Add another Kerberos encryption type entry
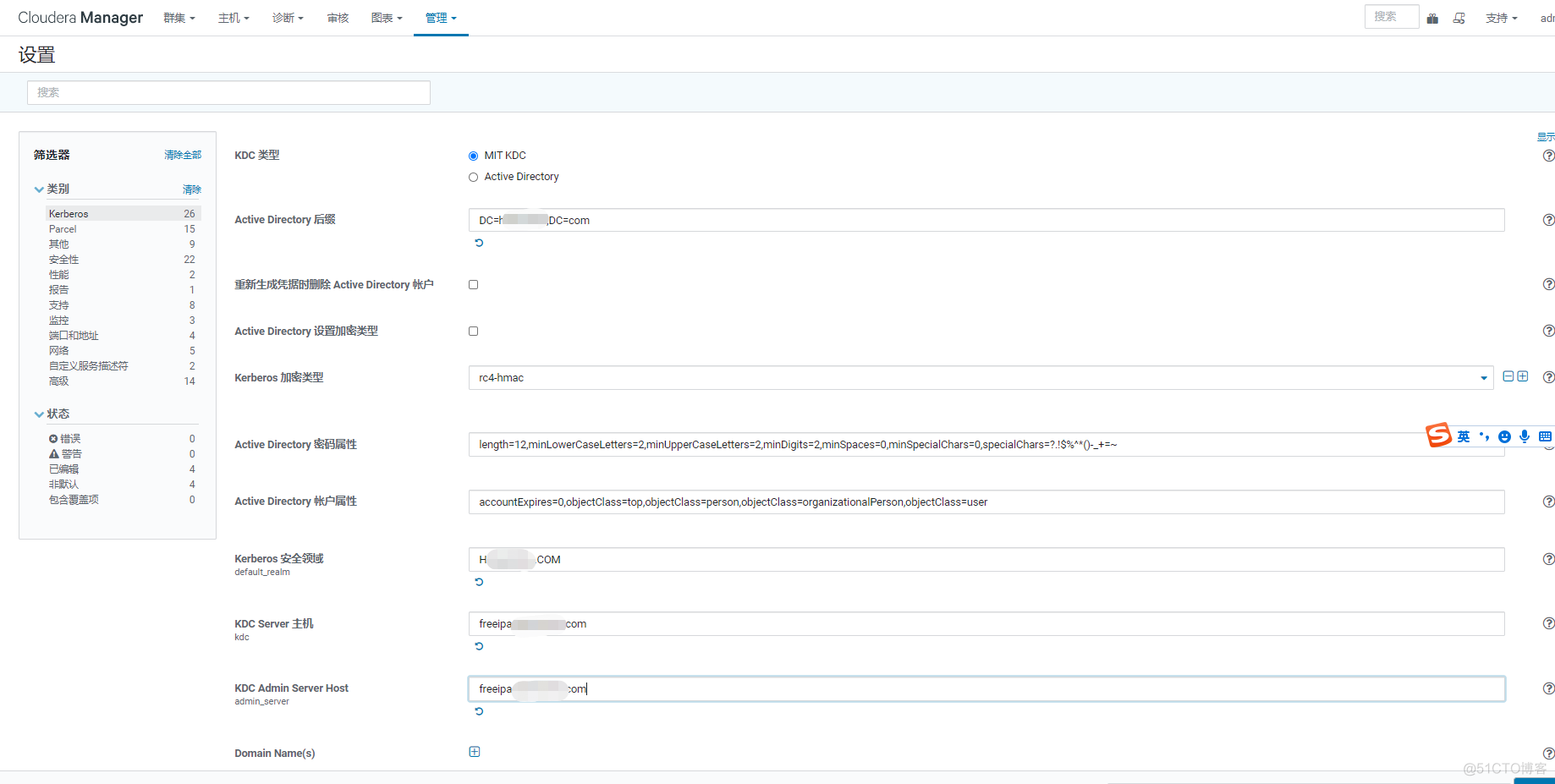This screenshot has width=1555, height=784. 1523,376
